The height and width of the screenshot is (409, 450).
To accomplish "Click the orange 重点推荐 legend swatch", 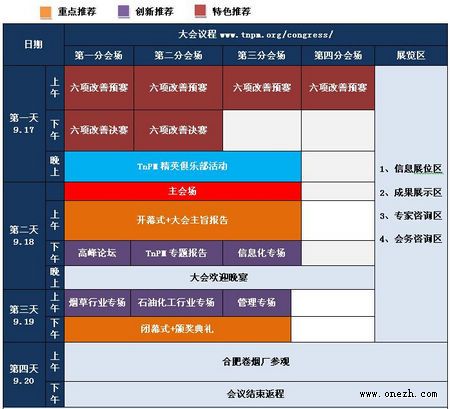I will (x=46, y=12).
